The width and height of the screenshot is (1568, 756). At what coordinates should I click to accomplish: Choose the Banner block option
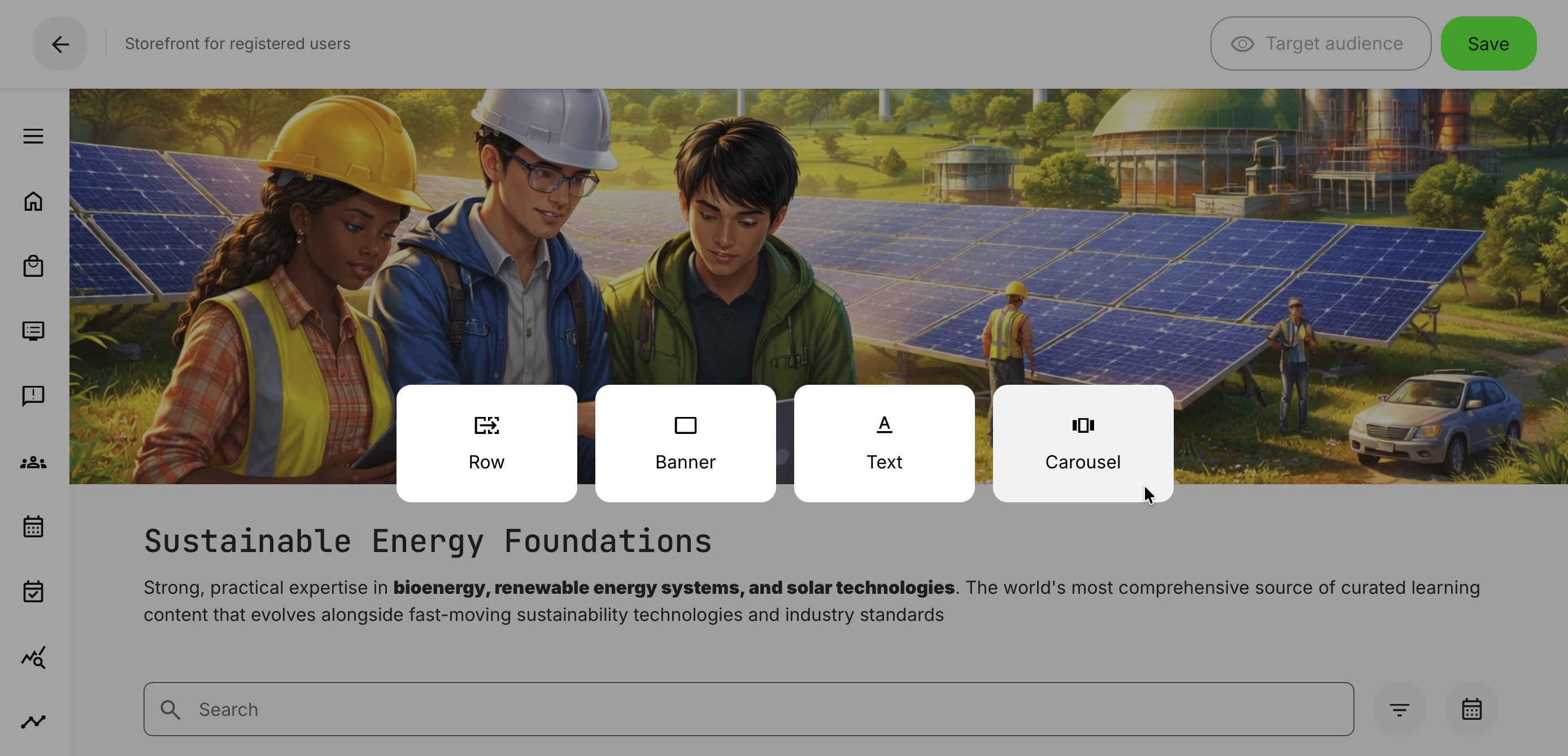point(685,443)
